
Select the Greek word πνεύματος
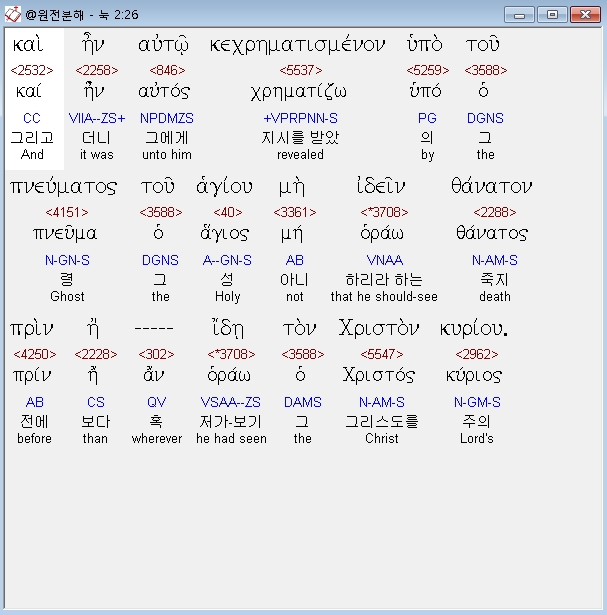tap(64, 187)
